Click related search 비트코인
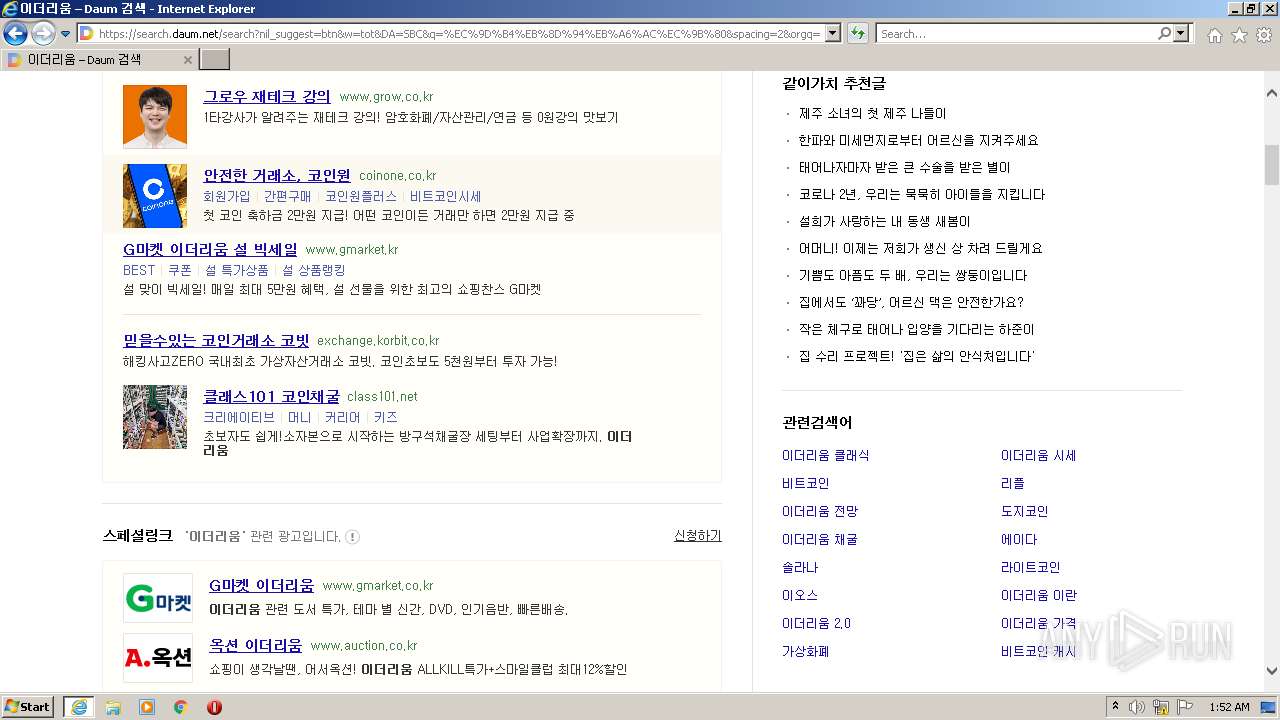 pos(805,484)
